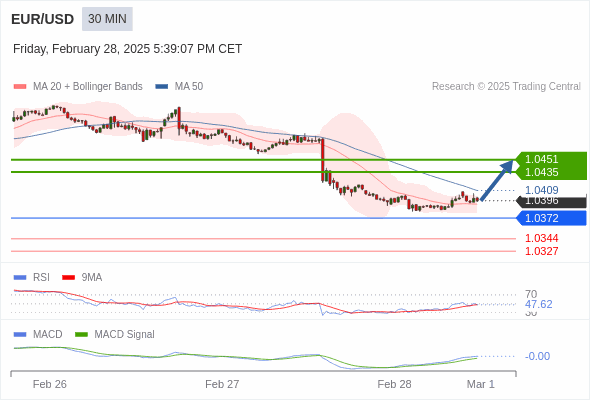Click the red 1.0344 support level
The width and height of the screenshot is (590, 400).
click(x=541, y=238)
